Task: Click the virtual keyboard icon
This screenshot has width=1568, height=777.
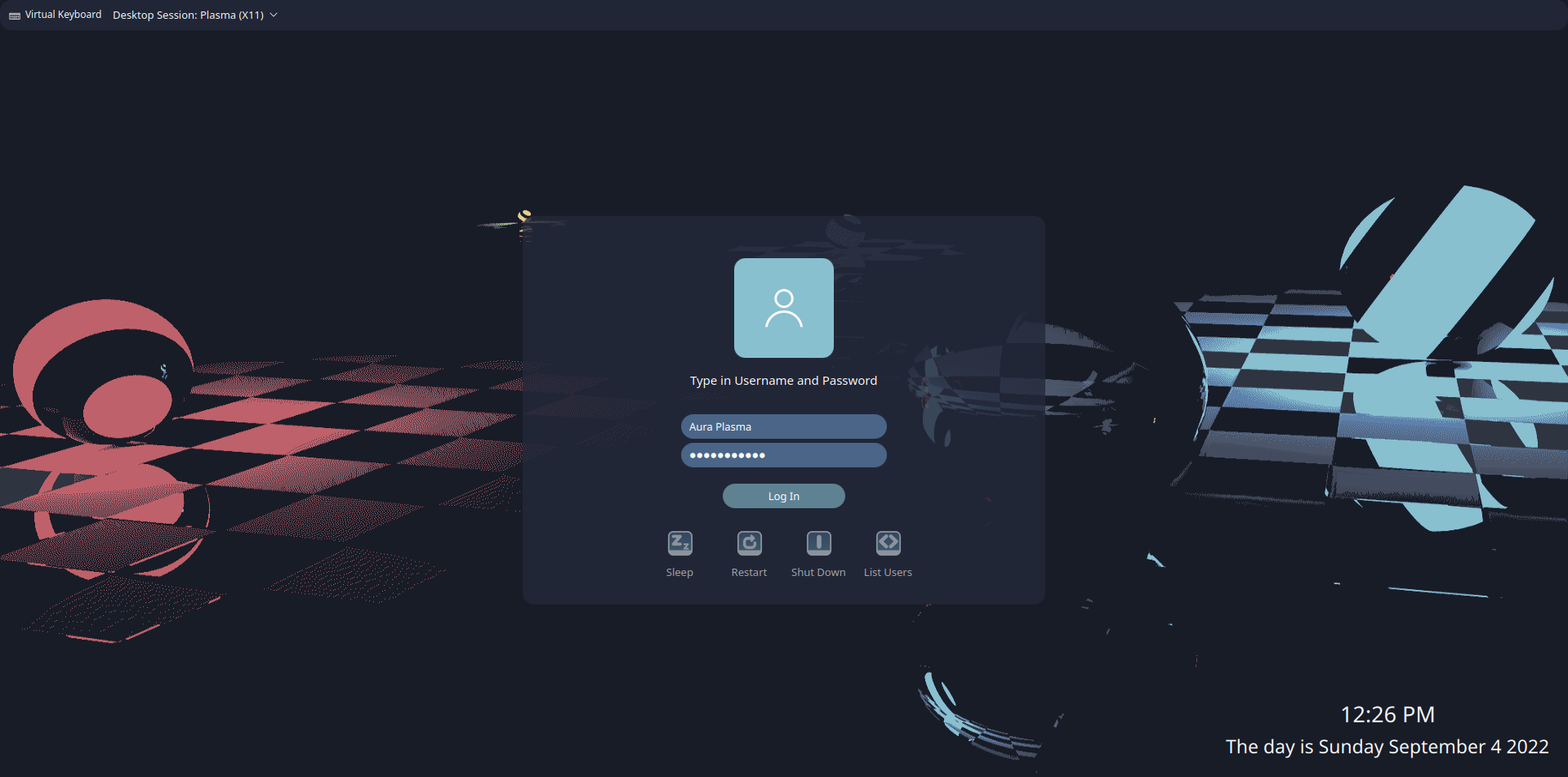Action: point(15,16)
